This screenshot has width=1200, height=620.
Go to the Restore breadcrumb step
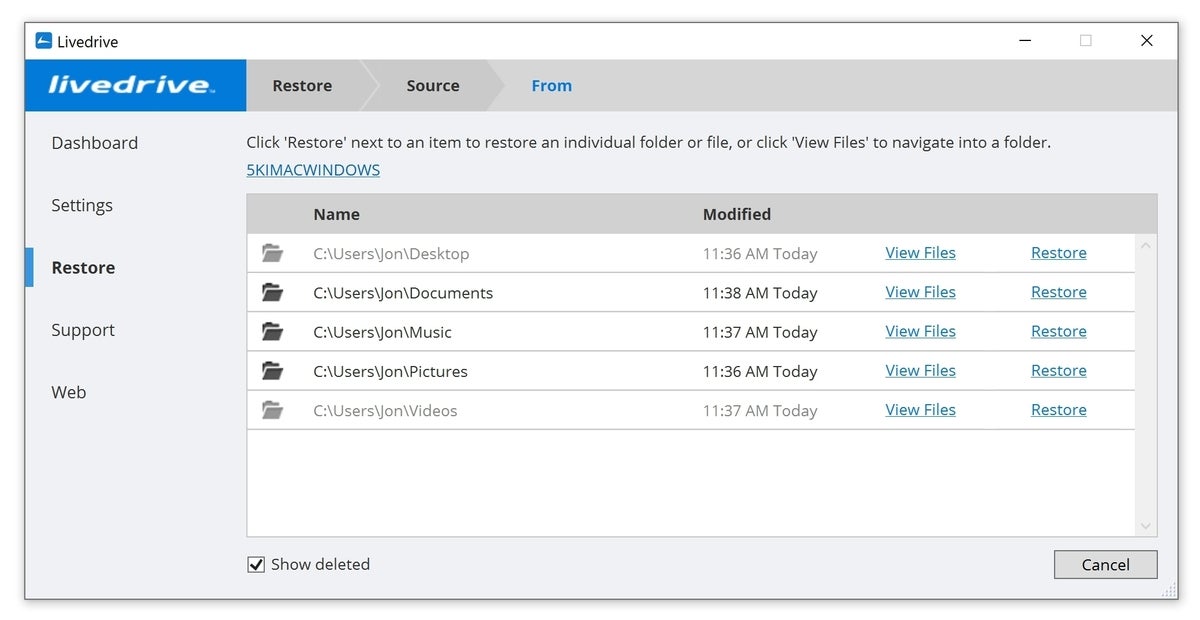(x=302, y=86)
